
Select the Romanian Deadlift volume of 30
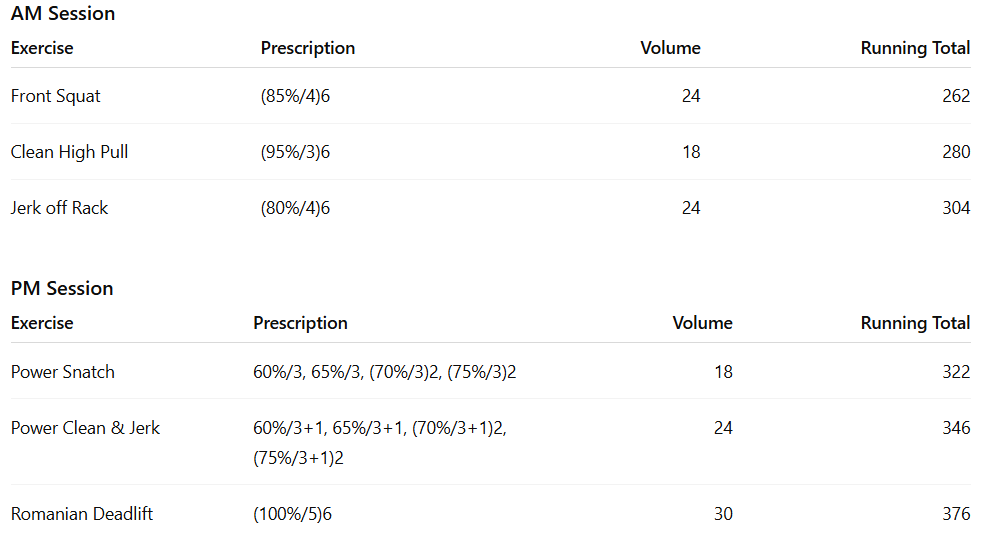point(723,514)
